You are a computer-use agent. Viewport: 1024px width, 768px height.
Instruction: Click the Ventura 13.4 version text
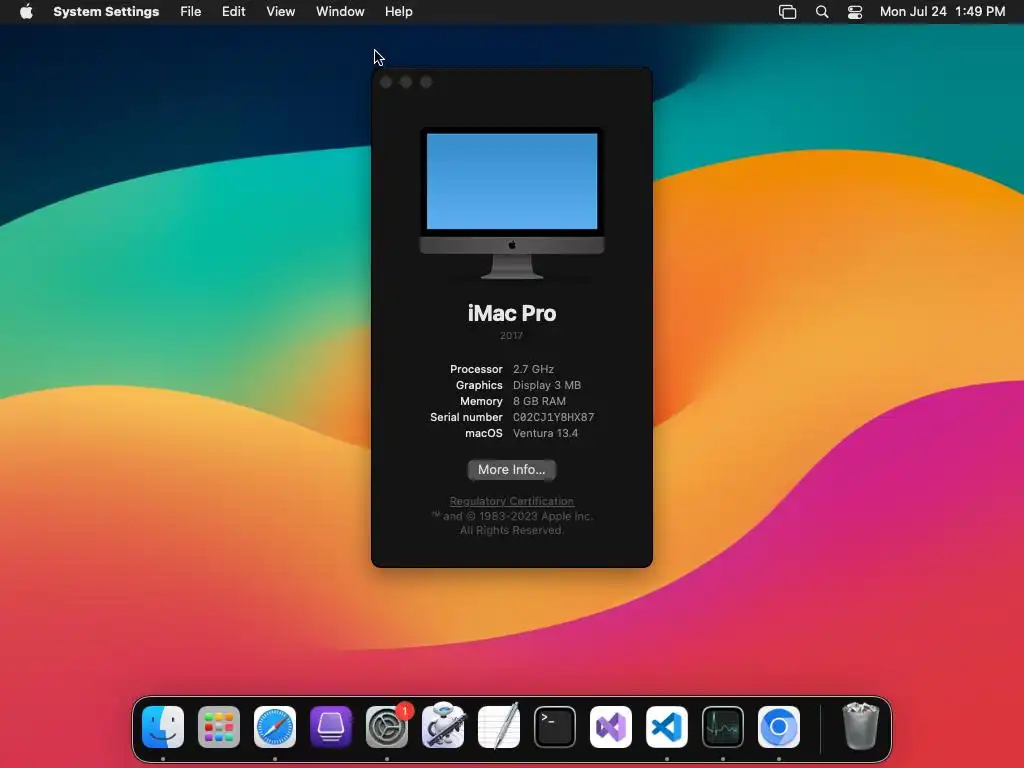(x=545, y=433)
